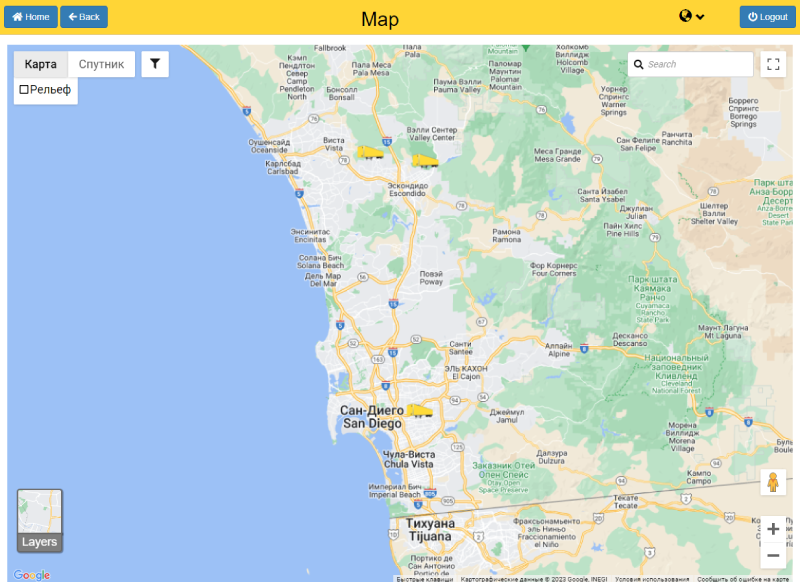Screen dimensions: 800x582
Task: Enable the Рельеф terrain checkbox
Action: tap(24, 90)
